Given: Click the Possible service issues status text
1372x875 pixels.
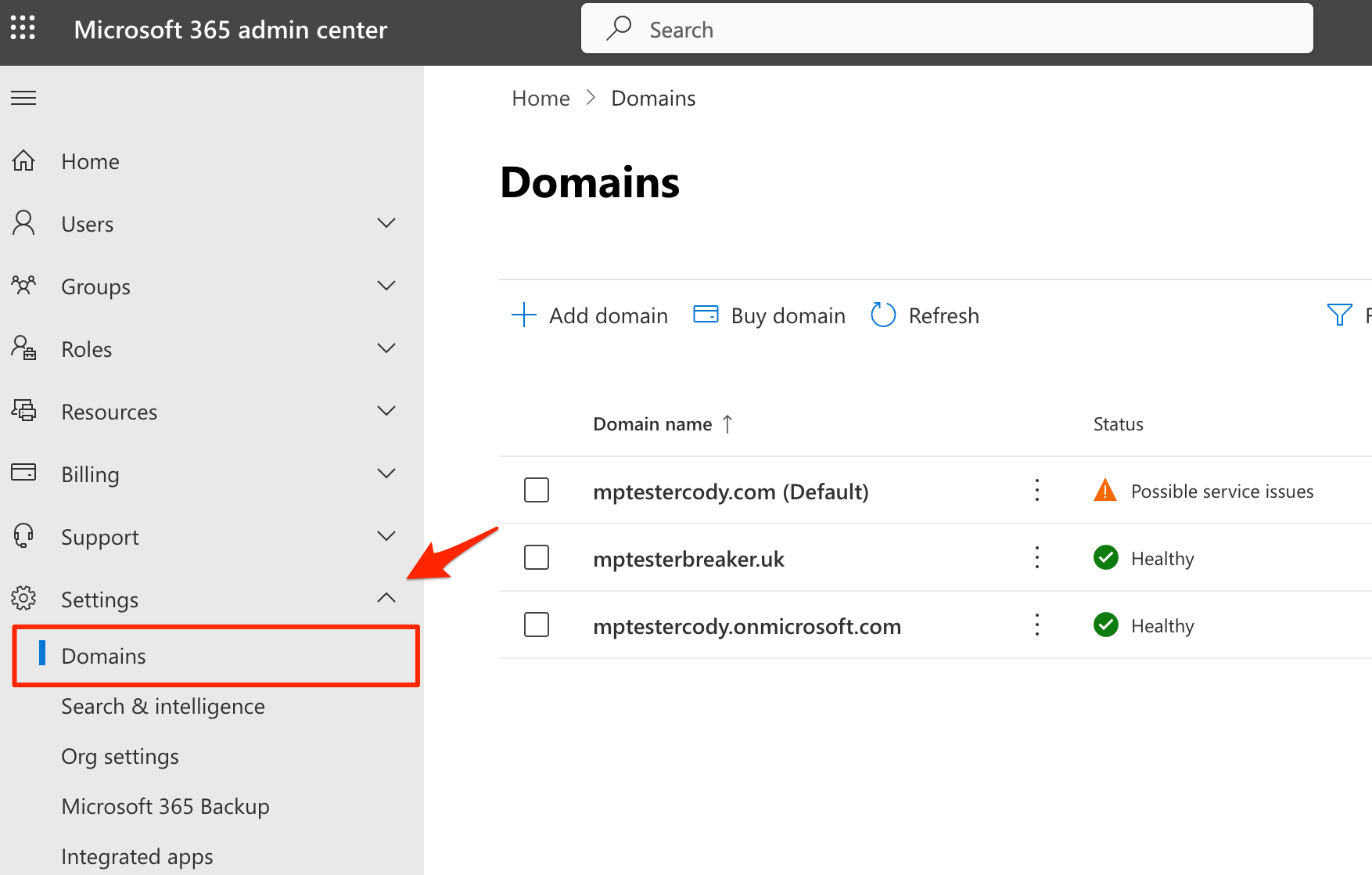Looking at the screenshot, I should pos(1222,492).
